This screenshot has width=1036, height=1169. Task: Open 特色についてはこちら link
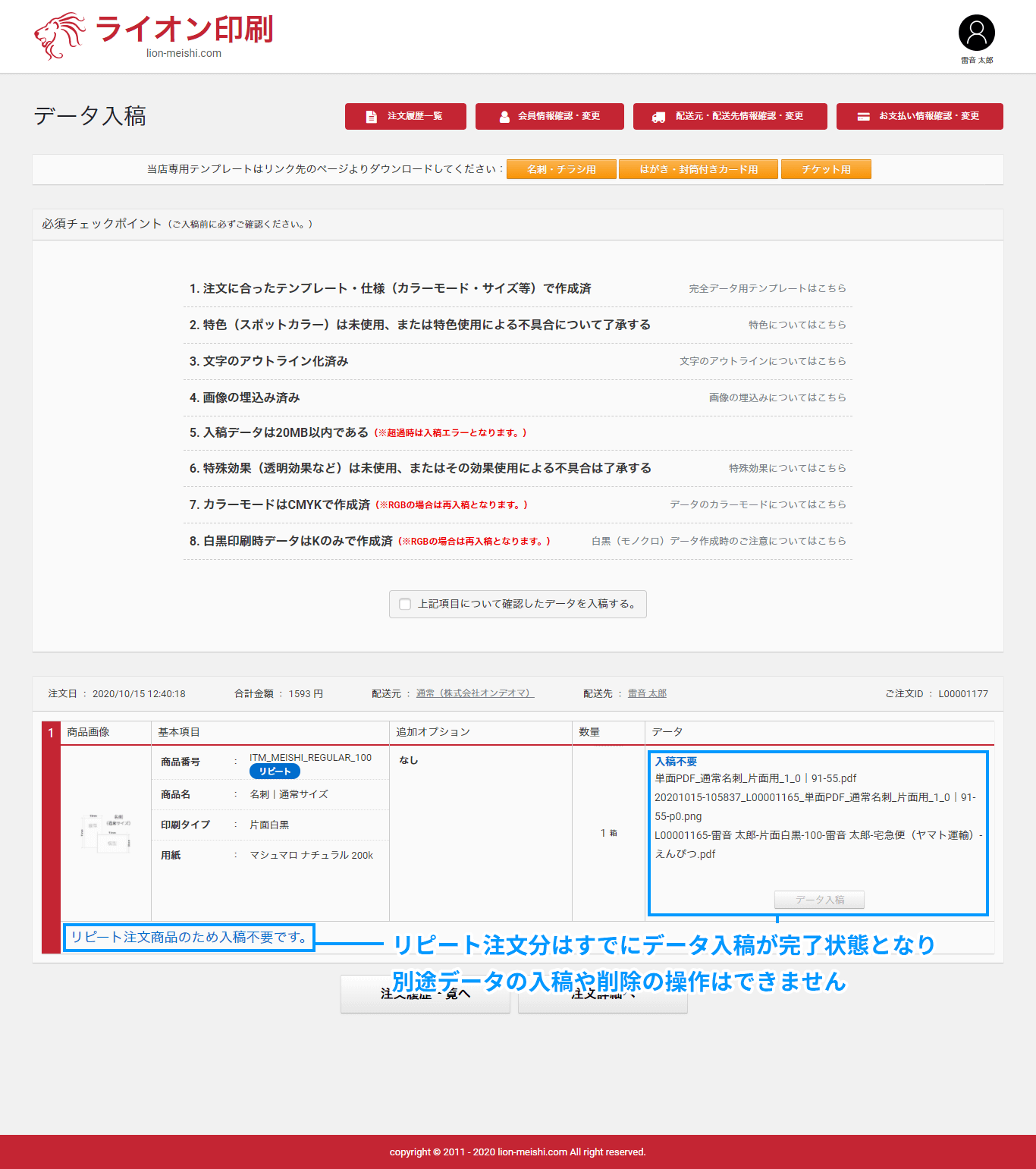(x=796, y=325)
